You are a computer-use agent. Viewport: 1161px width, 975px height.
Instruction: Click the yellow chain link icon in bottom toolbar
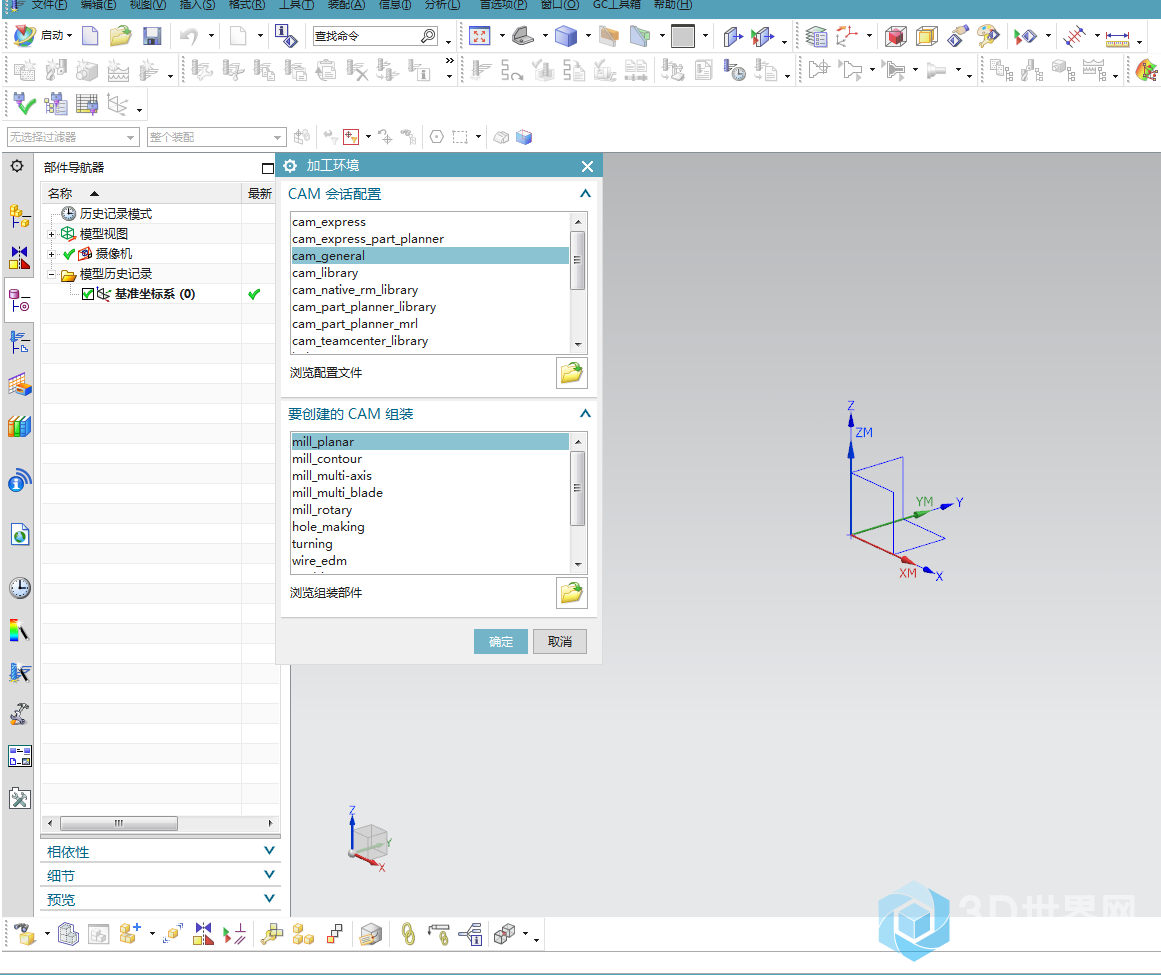coord(408,934)
